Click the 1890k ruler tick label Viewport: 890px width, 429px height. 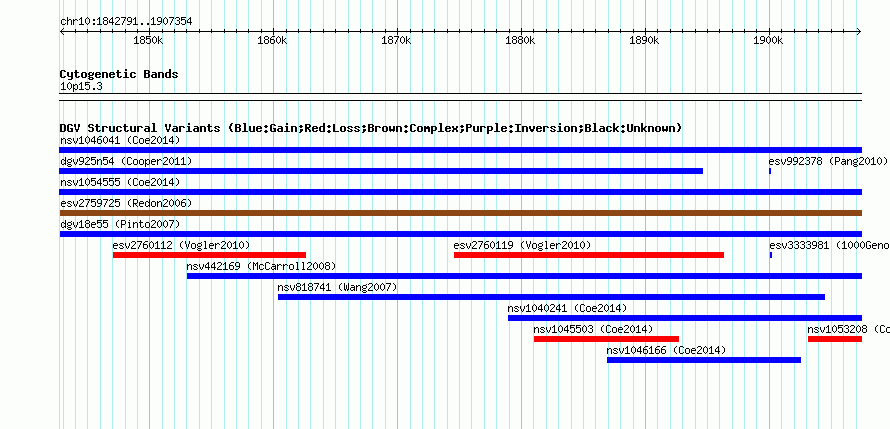pyautogui.click(x=644, y=41)
